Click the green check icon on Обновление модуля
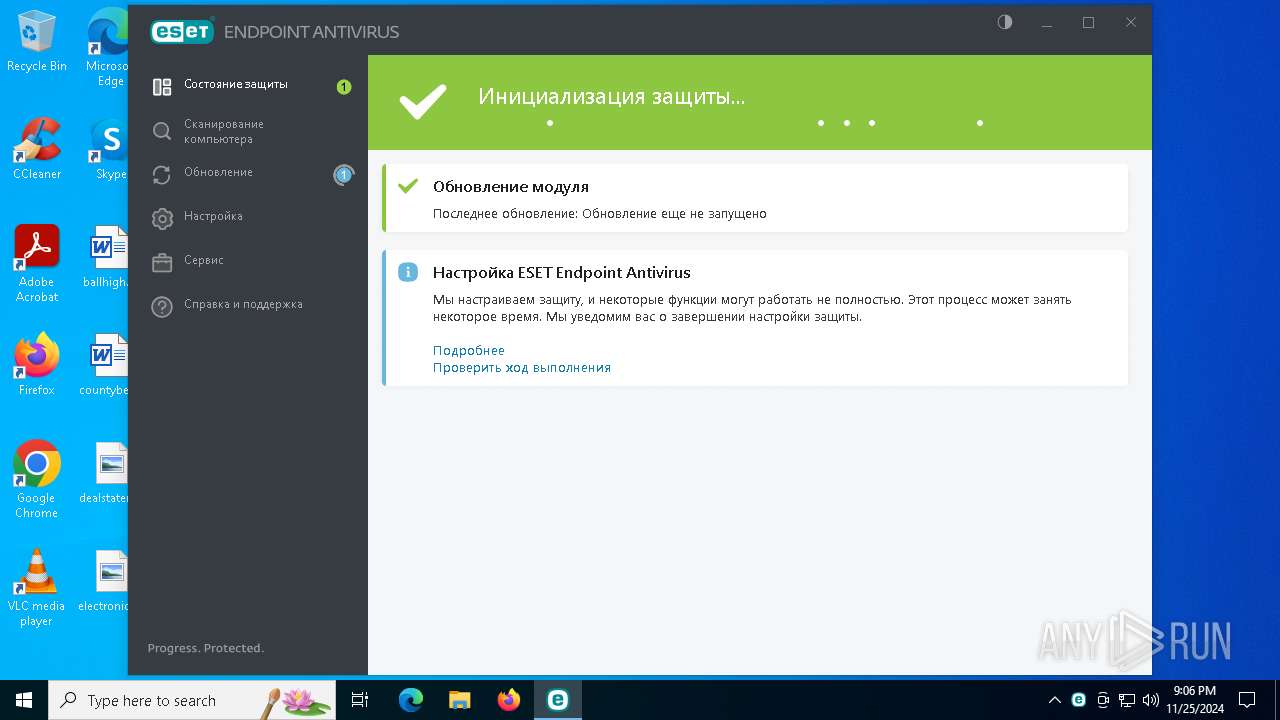The height and width of the screenshot is (720, 1280). (408, 186)
